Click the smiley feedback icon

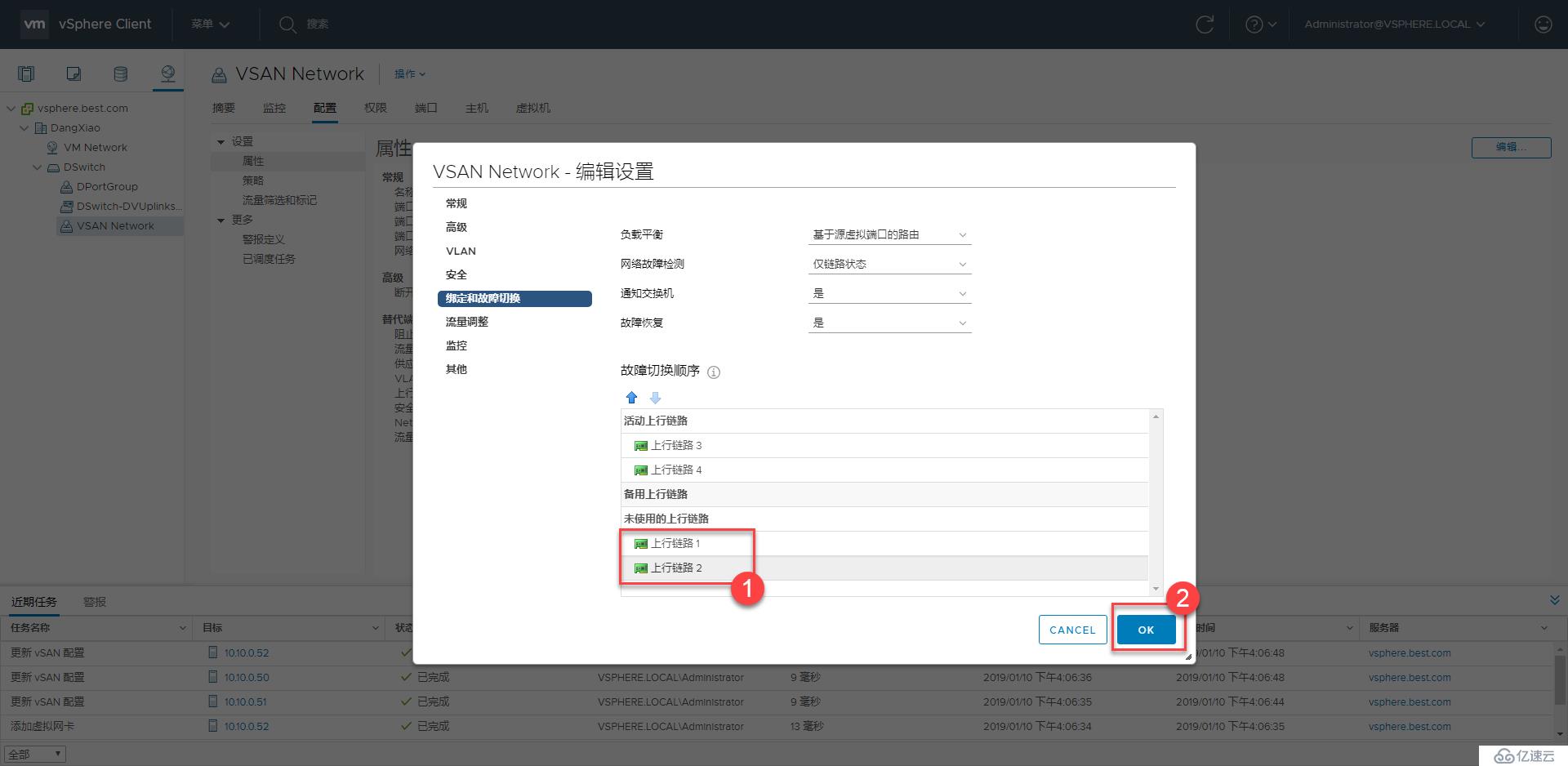coord(1543,24)
